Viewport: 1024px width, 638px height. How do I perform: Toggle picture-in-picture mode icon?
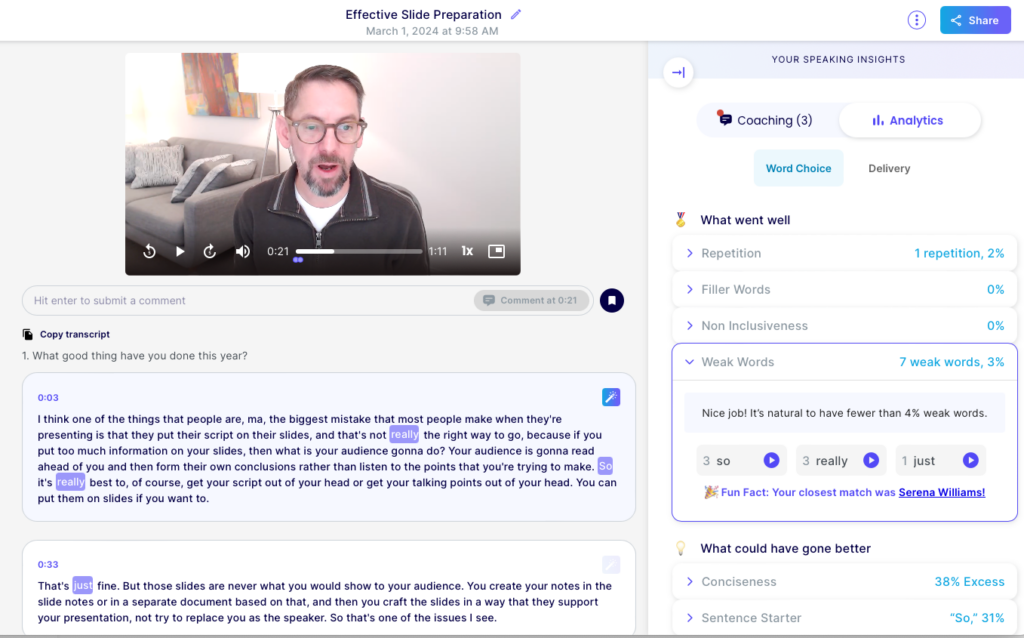496,251
